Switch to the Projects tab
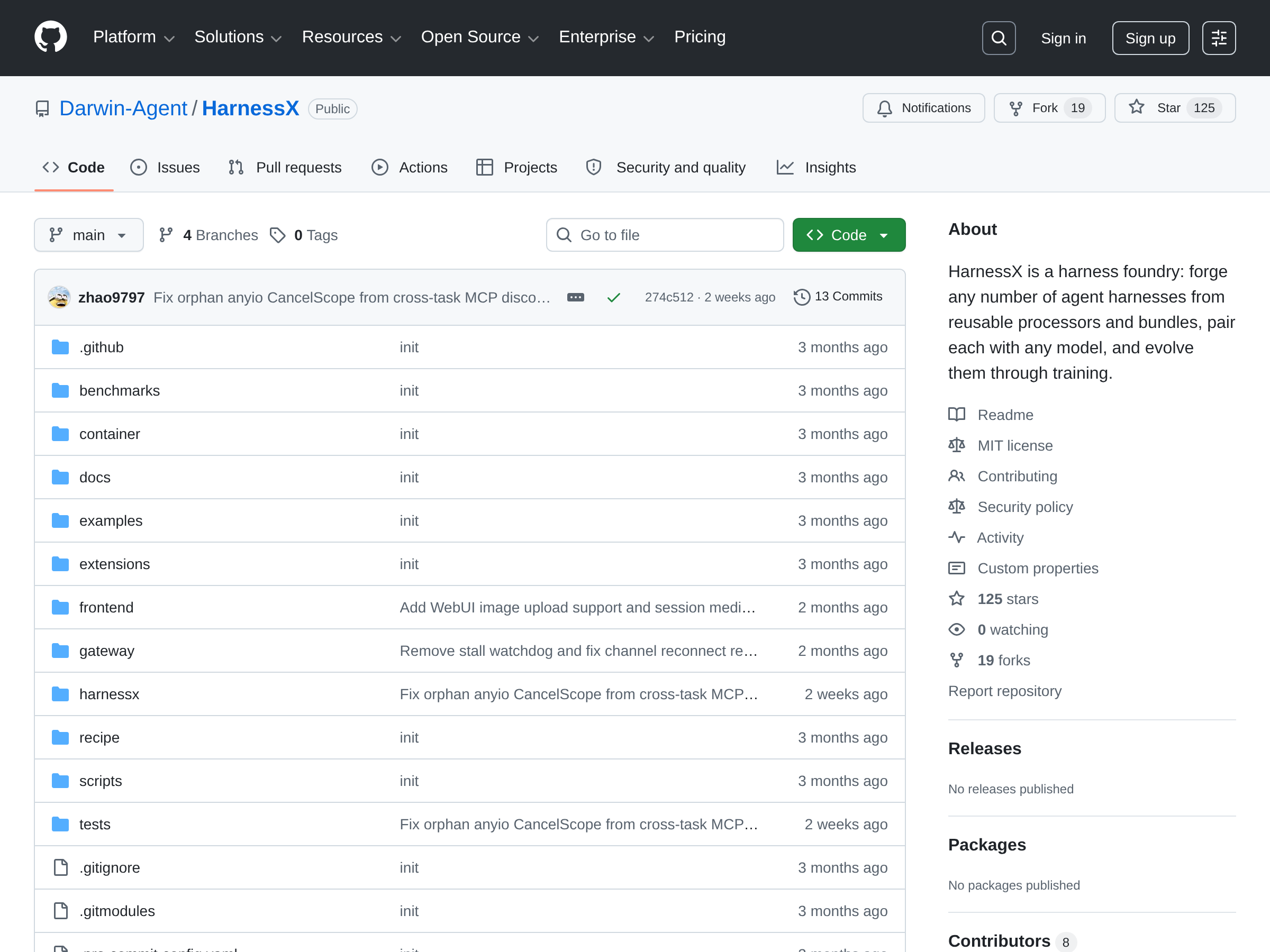 point(516,168)
